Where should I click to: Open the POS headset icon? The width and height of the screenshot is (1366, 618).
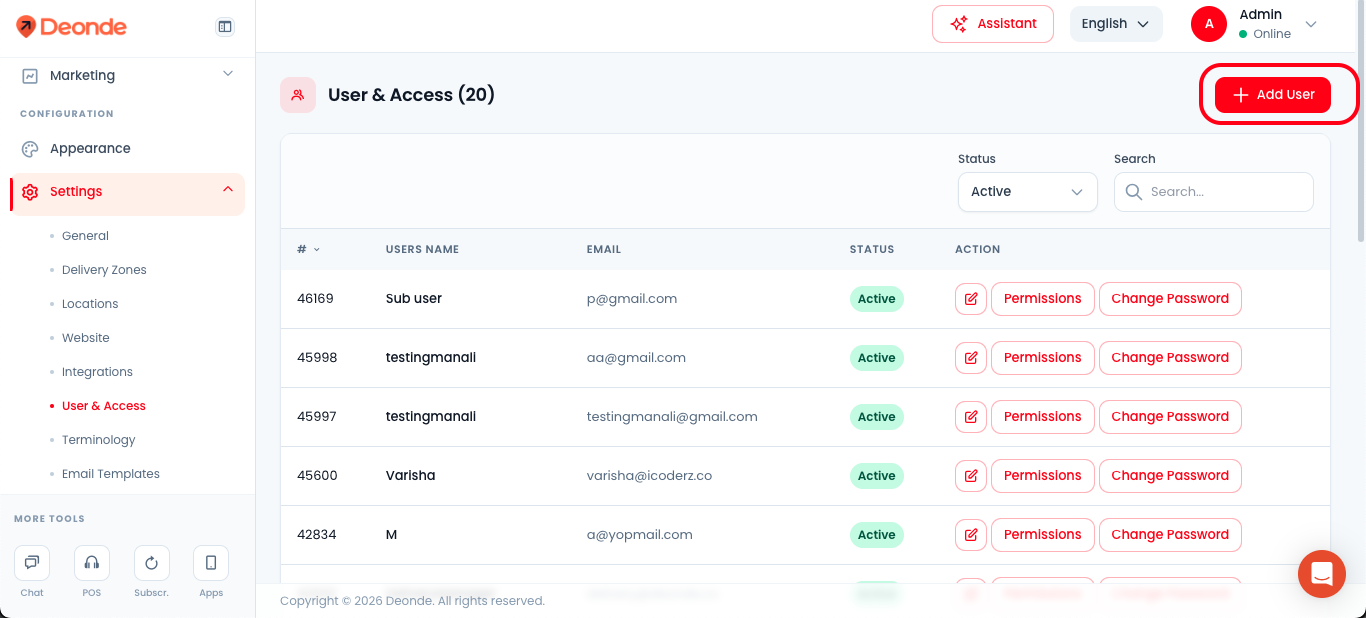[92, 563]
